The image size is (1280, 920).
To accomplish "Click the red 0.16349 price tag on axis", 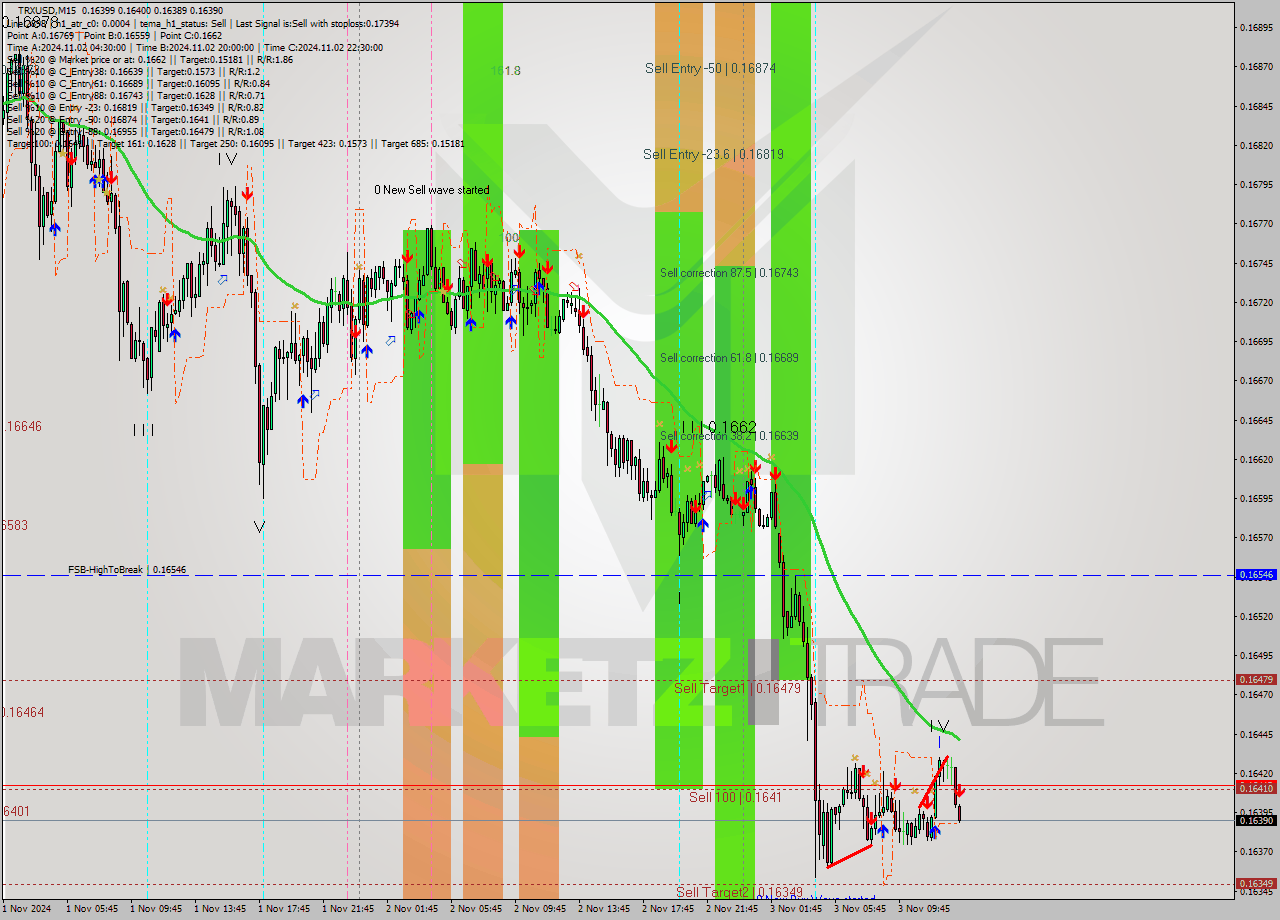I will coord(1256,884).
